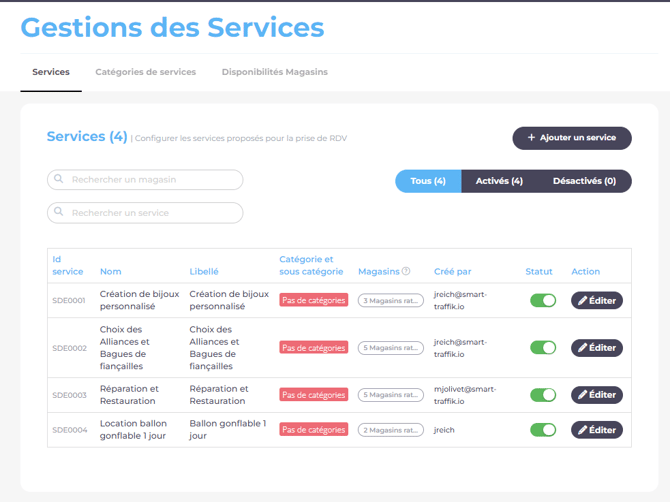670x502 pixels.
Task: Click jreich@smart-traffik.io in SDE0001 row
Action: click(460, 300)
